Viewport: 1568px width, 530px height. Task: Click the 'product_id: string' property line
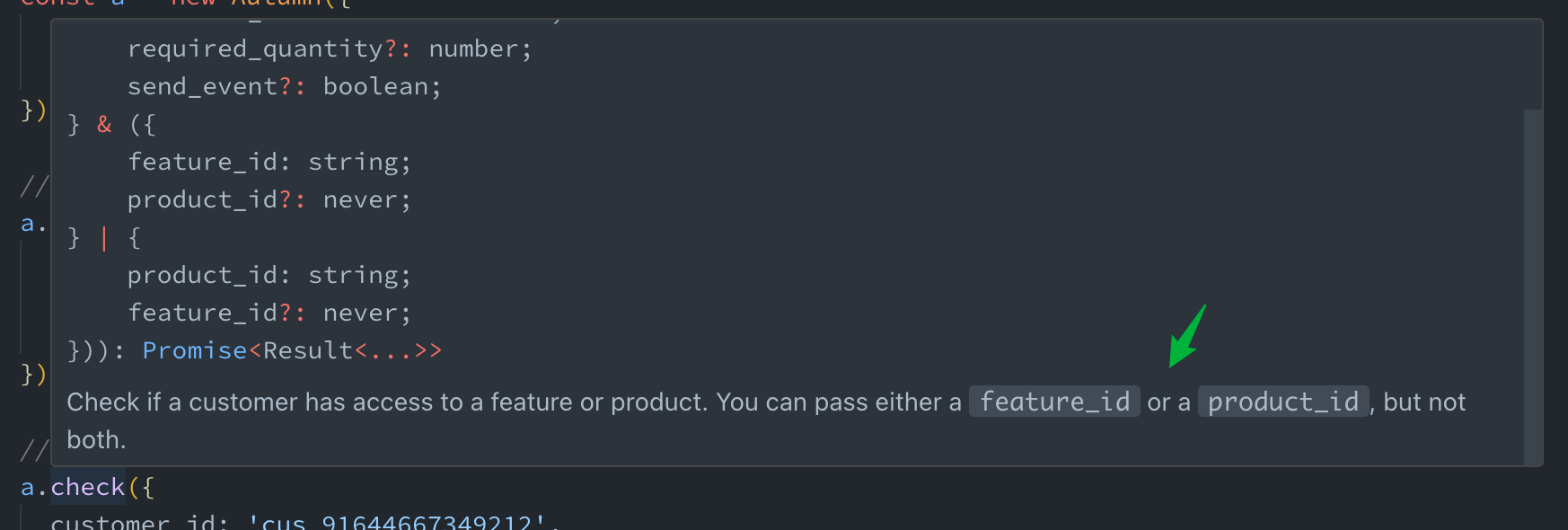pos(269,275)
